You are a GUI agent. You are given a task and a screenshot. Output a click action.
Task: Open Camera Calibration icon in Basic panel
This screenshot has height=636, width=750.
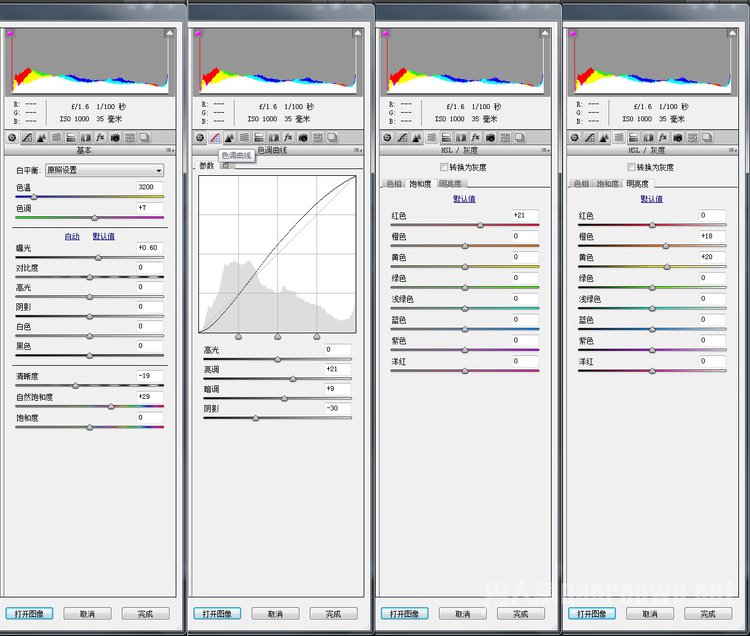[115, 137]
